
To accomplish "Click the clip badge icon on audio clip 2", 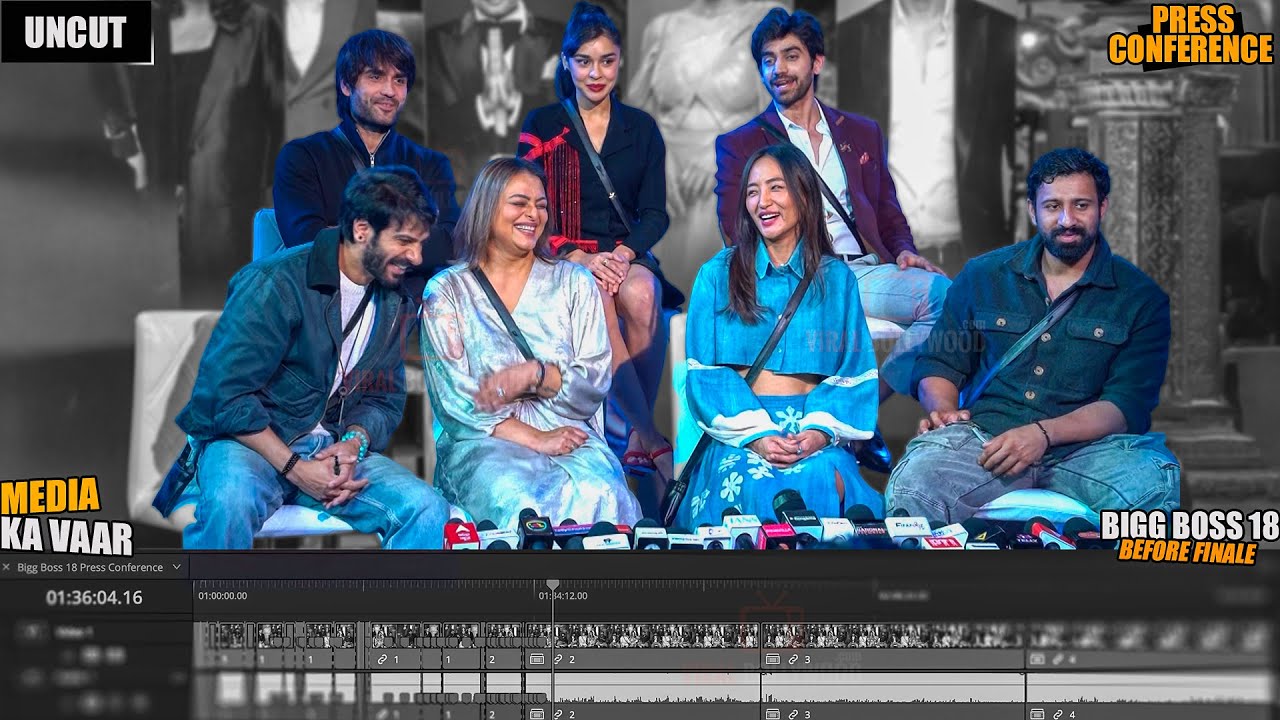I will point(537,714).
